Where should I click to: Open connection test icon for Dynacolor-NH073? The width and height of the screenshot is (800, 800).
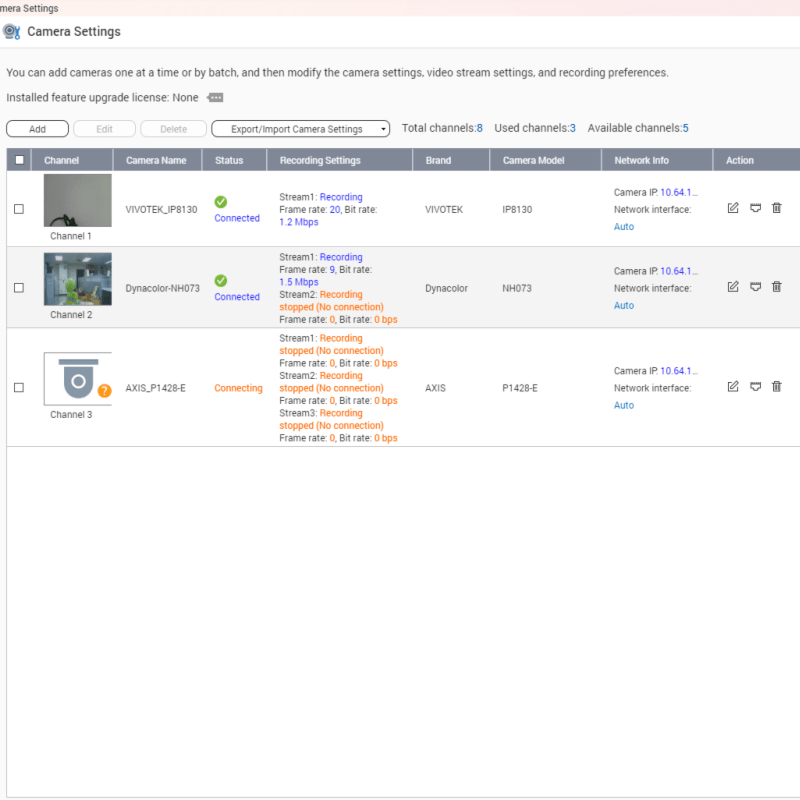coord(755,287)
